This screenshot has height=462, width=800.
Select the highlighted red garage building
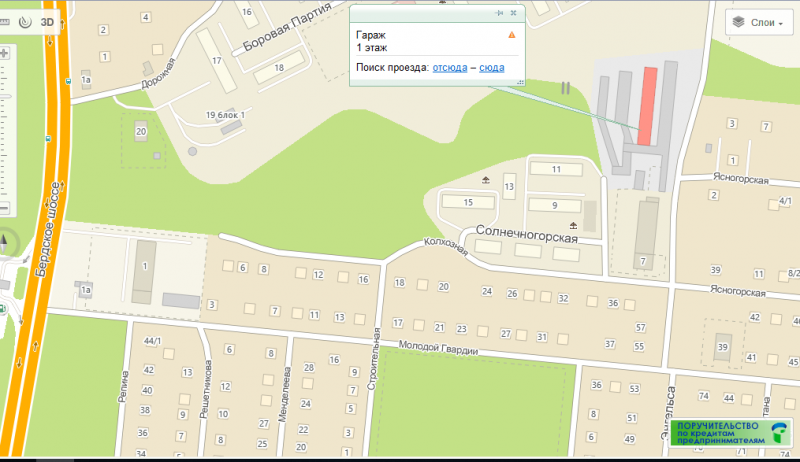coord(647,106)
